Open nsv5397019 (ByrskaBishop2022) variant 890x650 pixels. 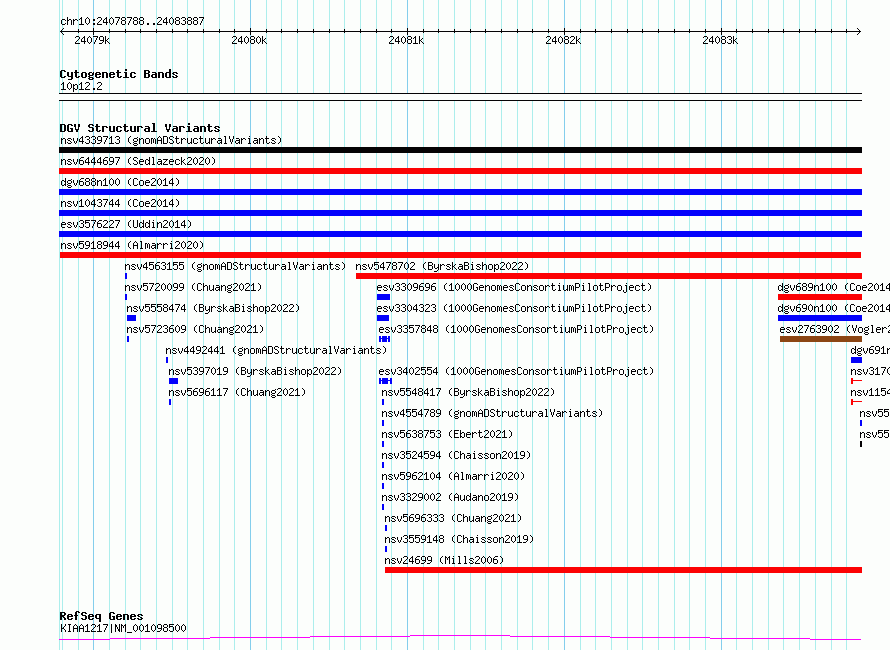[255, 371]
